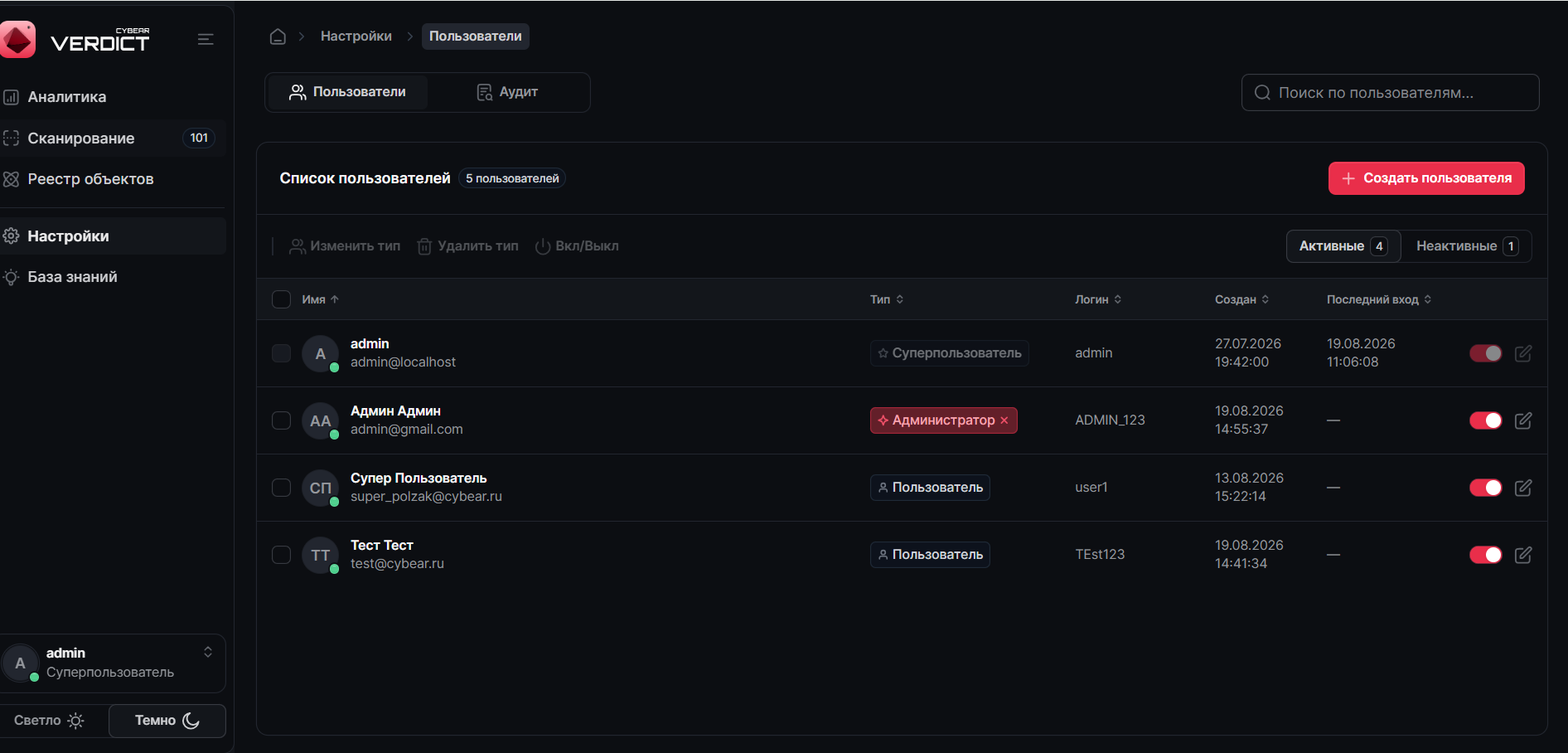Click the A avatar in the admin row
Image resolution: width=1568 pixels, height=753 pixels.
pos(321,354)
